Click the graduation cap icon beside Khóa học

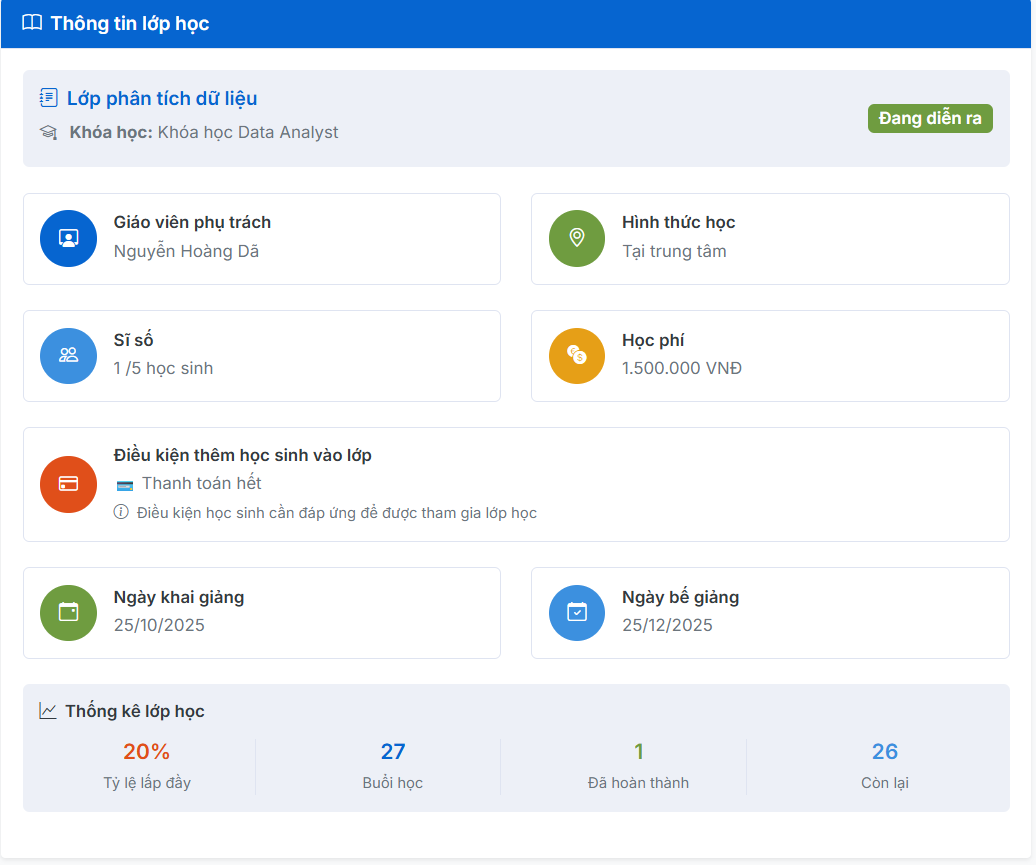coord(48,132)
